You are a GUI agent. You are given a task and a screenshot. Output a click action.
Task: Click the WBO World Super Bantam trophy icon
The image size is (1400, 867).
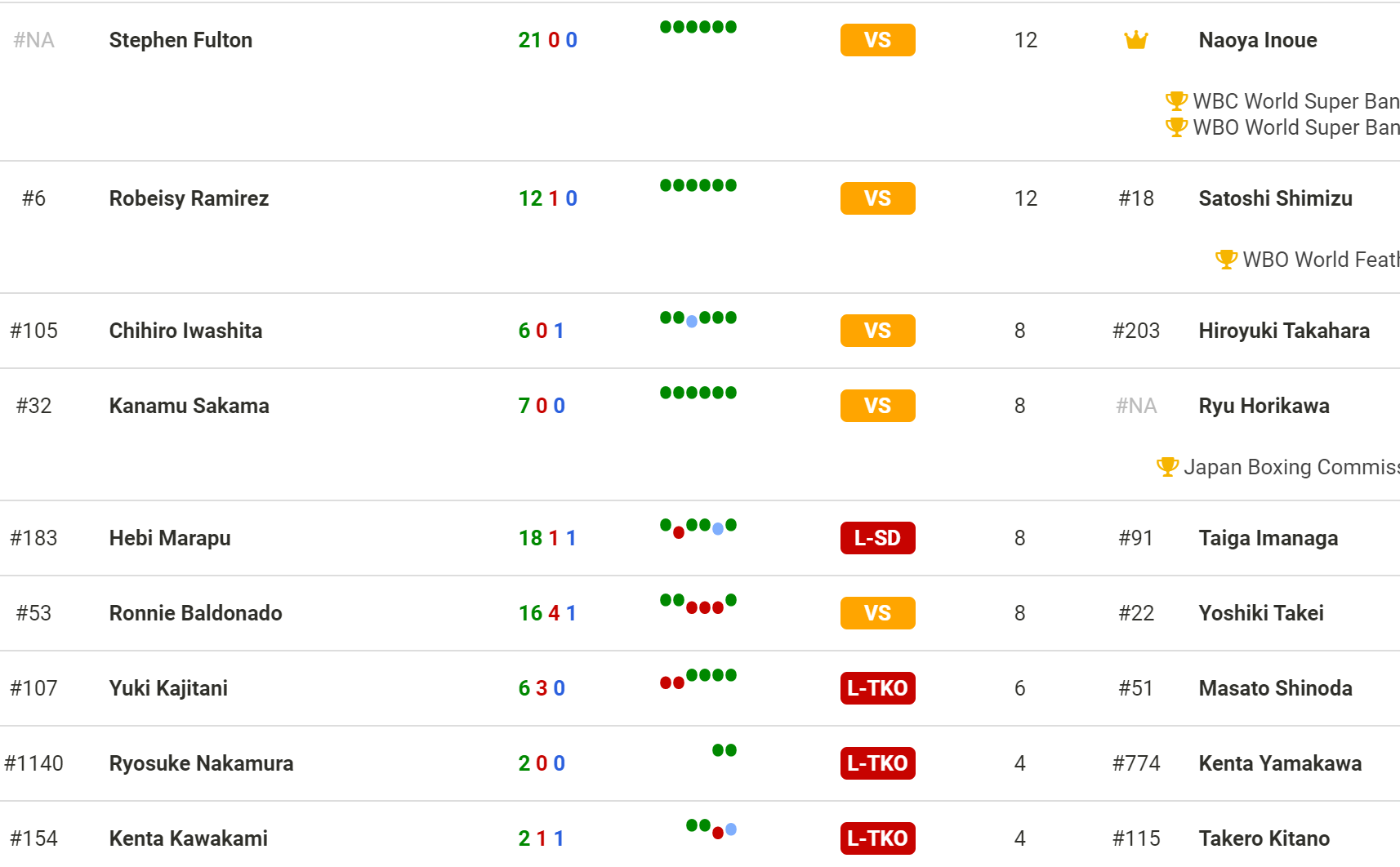[x=1176, y=127]
